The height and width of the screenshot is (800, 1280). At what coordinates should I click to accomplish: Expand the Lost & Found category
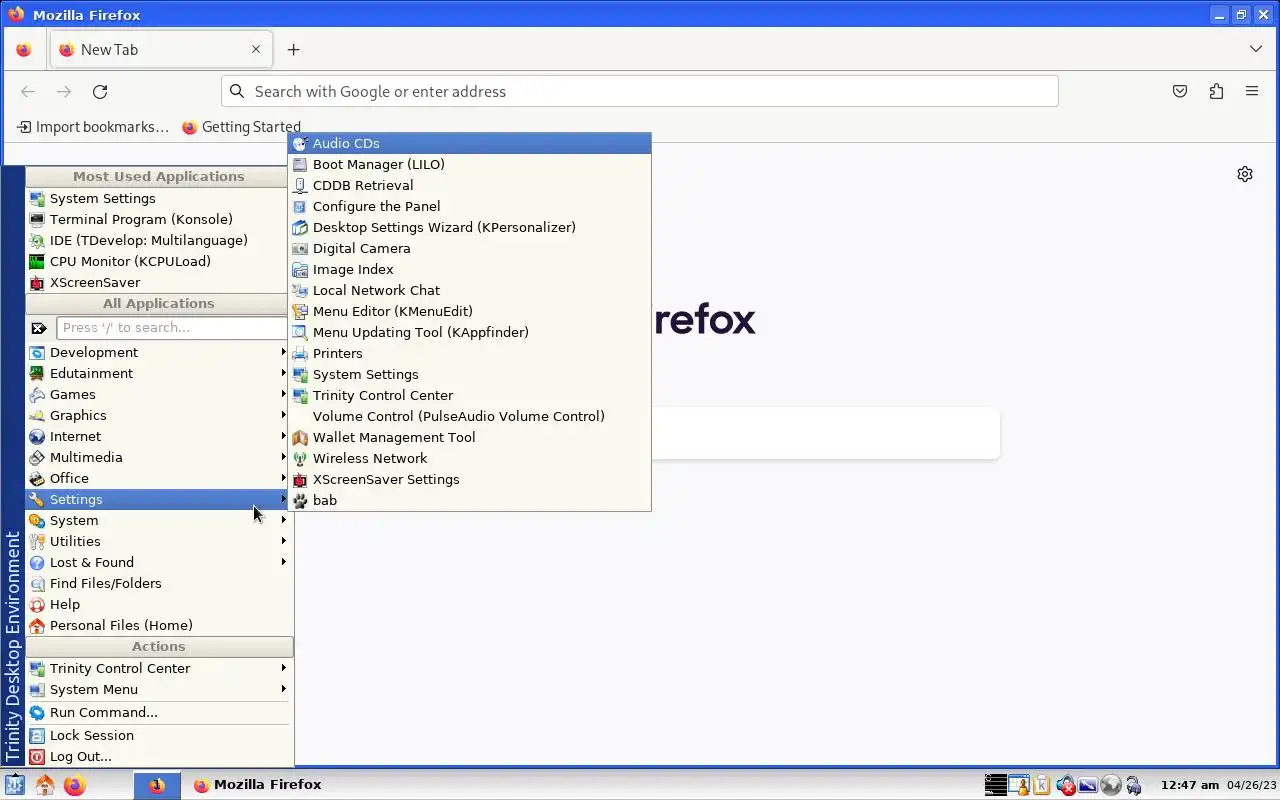coord(159,562)
